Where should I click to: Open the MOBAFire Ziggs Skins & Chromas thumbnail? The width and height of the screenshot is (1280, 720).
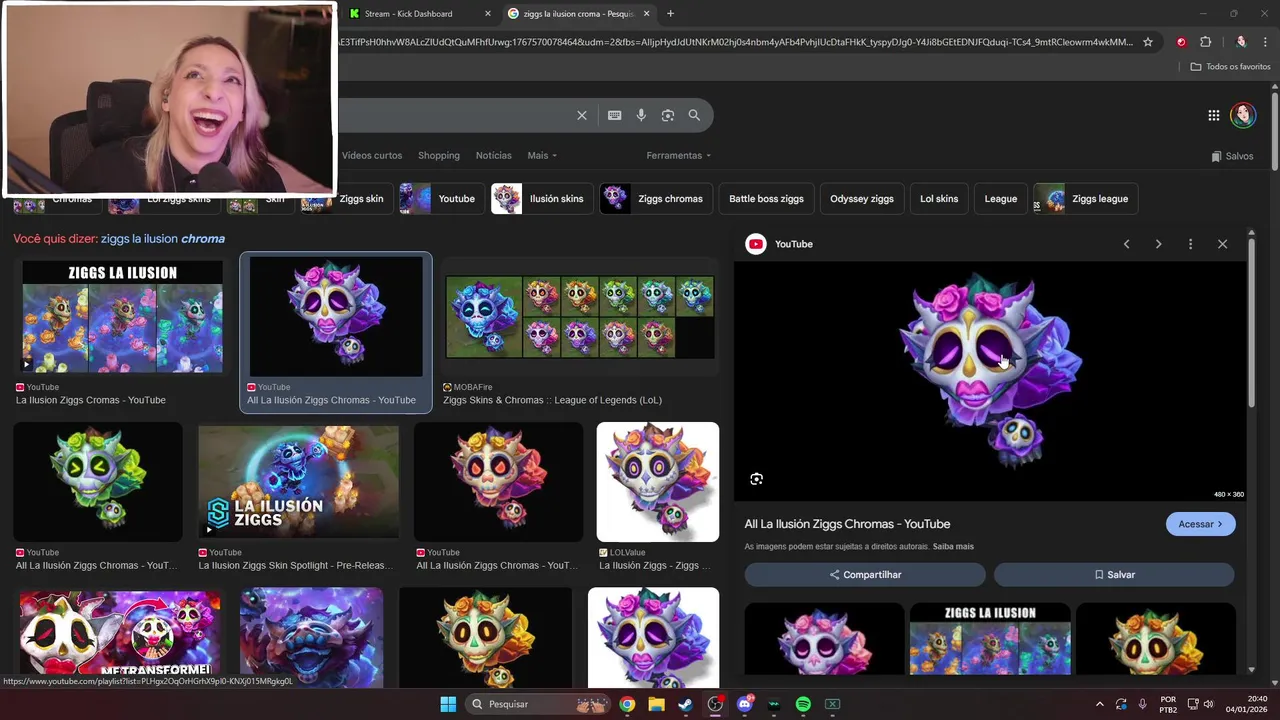point(580,316)
